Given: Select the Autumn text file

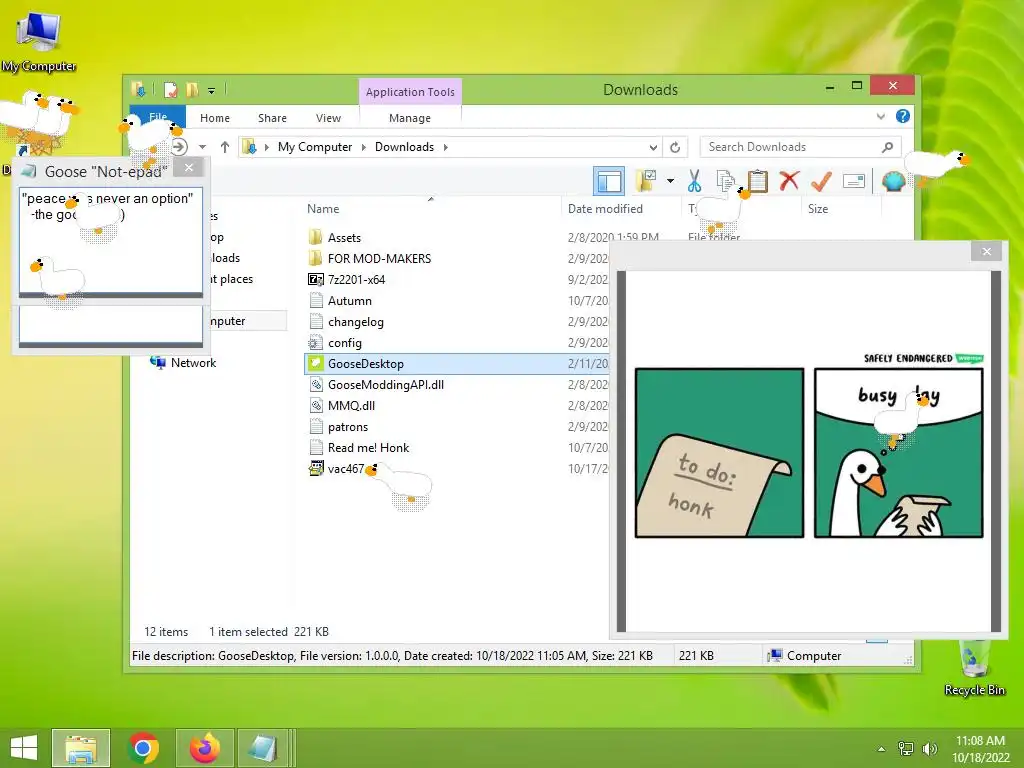Looking at the screenshot, I should tap(349, 301).
